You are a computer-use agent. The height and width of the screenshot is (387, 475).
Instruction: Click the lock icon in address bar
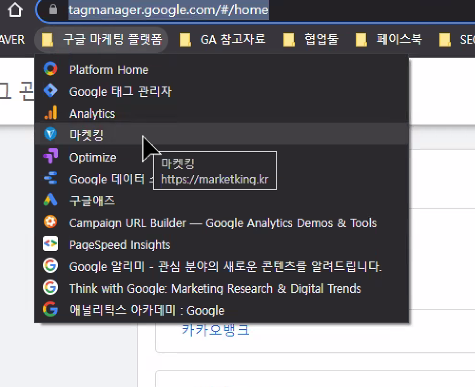[53, 9]
